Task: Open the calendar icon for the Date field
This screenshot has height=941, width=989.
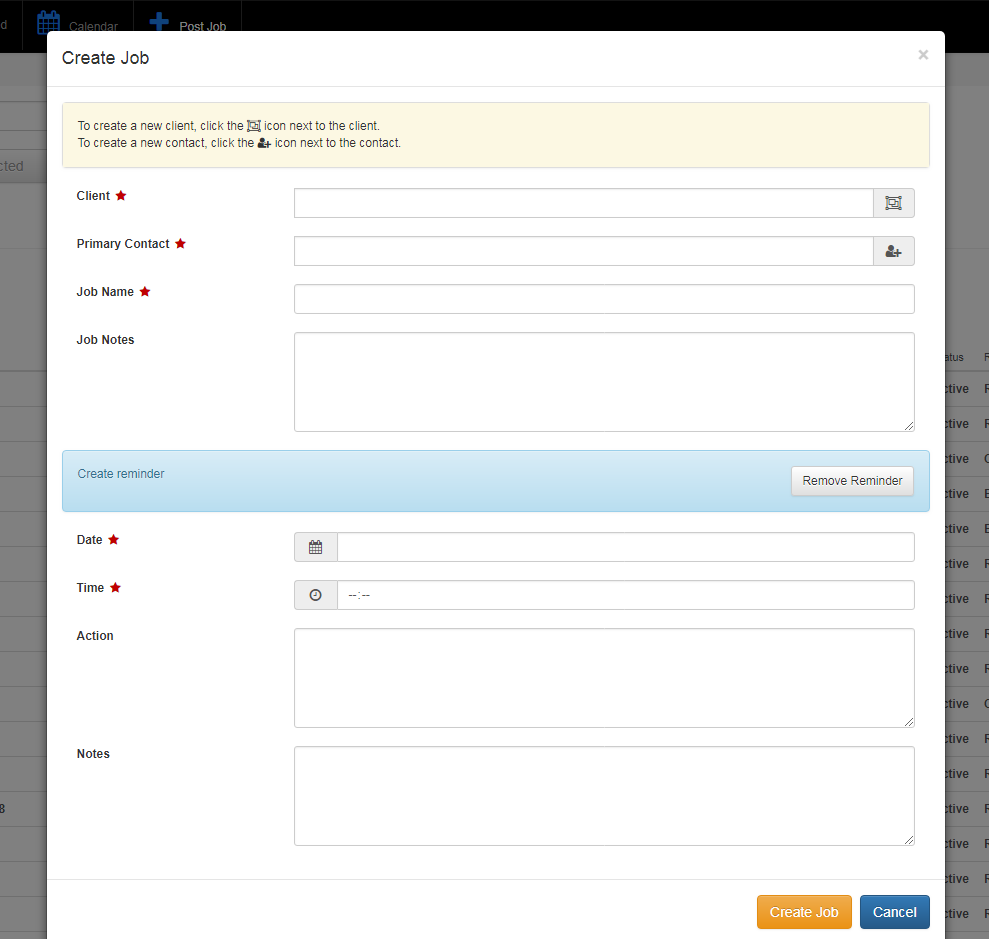Action: (x=316, y=547)
